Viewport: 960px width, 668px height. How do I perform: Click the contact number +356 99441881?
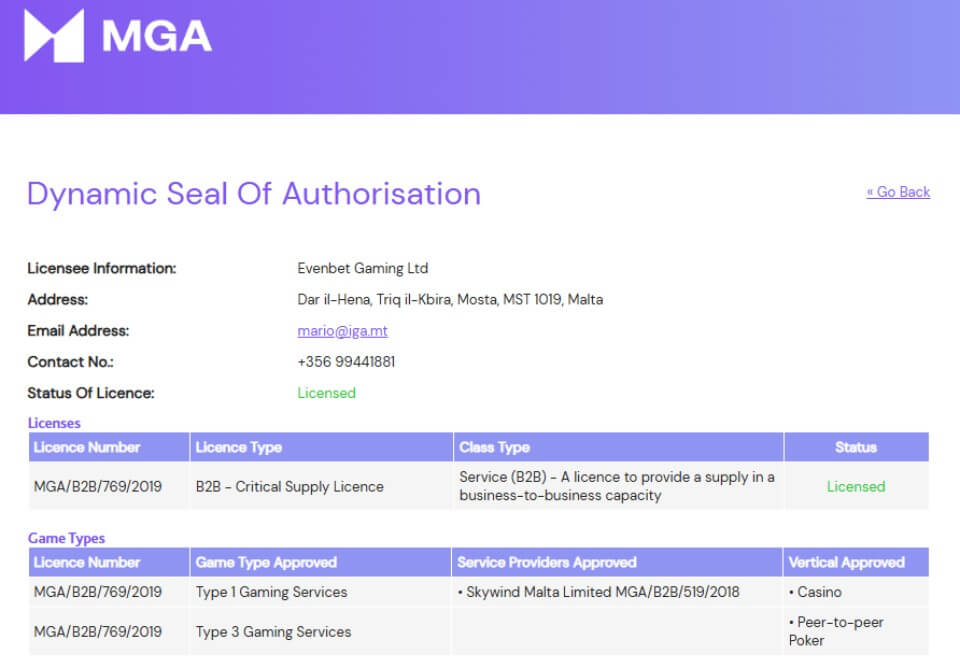(346, 362)
